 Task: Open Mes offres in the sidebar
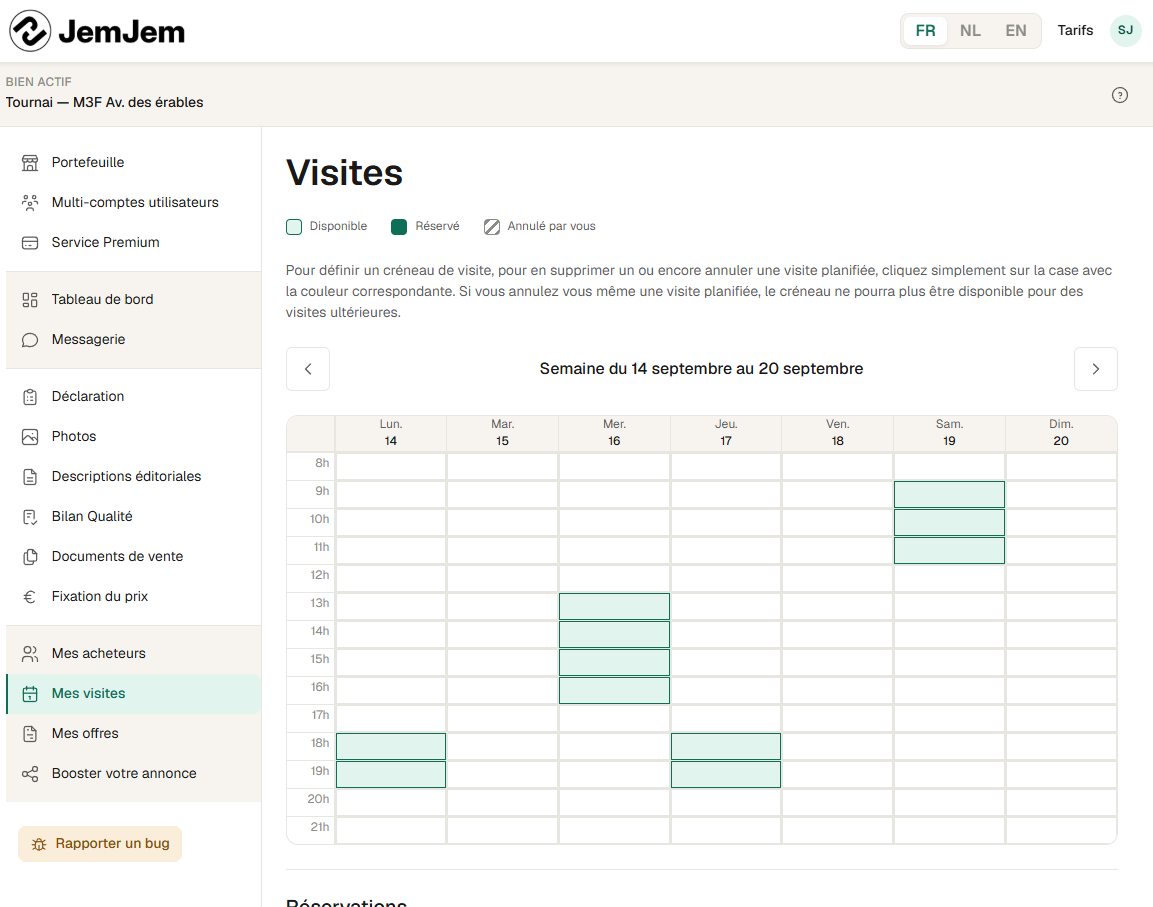(x=133, y=734)
